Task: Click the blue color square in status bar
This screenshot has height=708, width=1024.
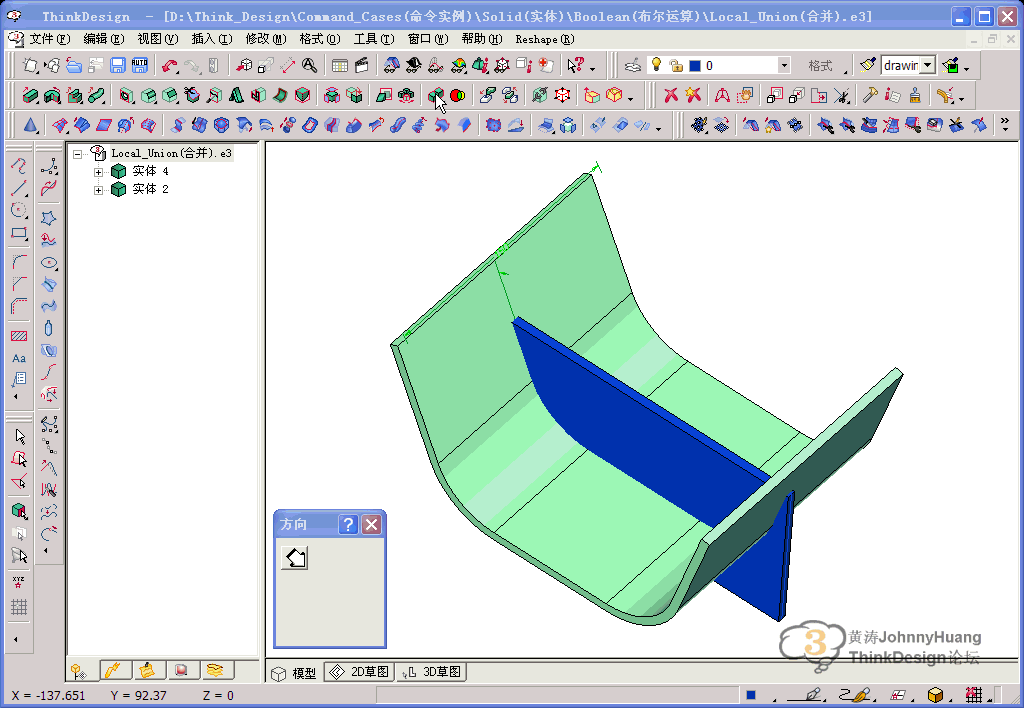Action: pyautogui.click(x=751, y=695)
